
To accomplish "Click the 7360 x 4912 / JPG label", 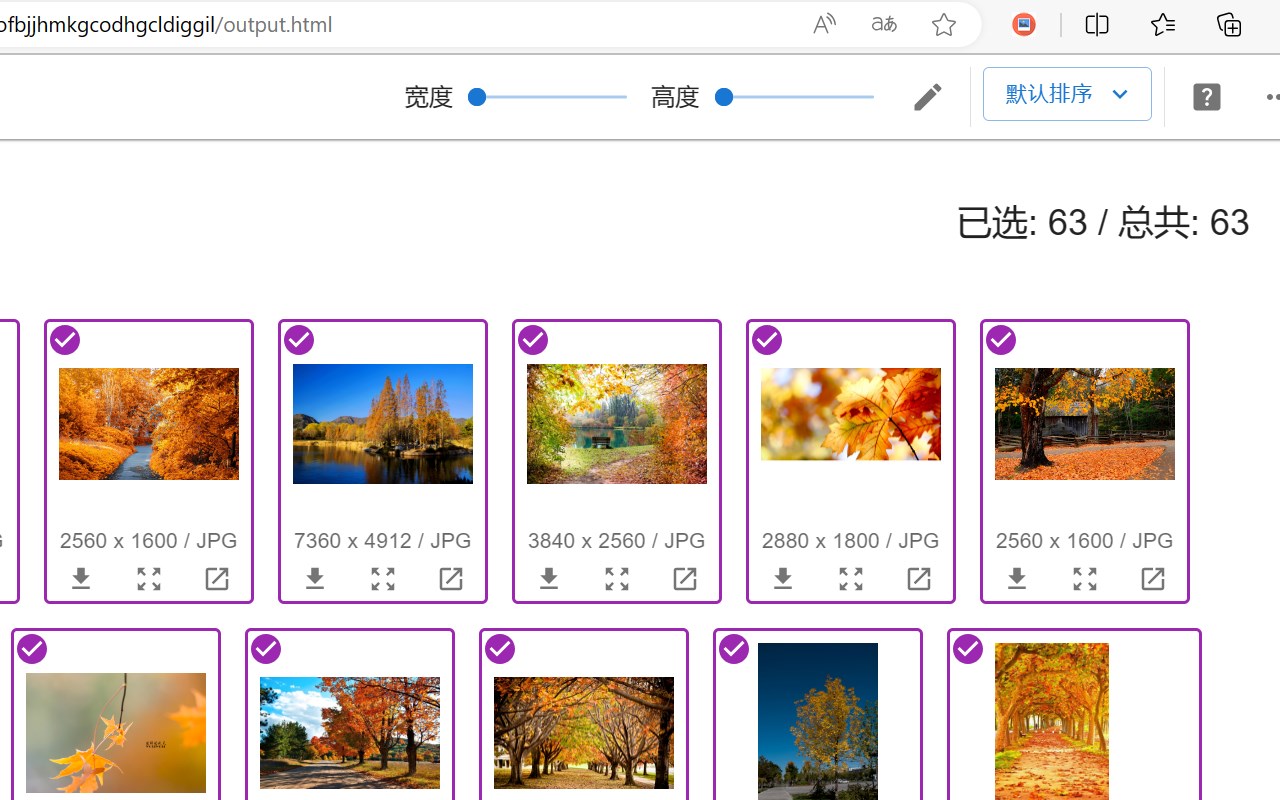I will click(x=383, y=541).
